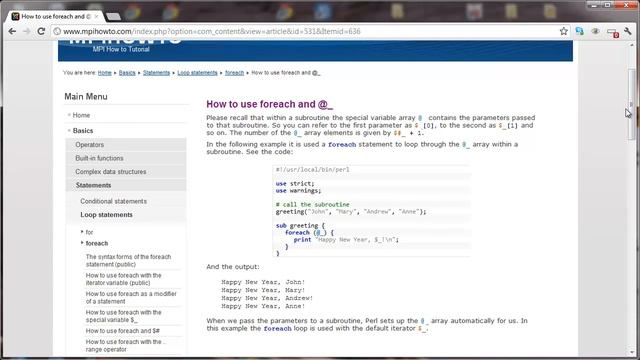640x360 pixels.
Task: Click the scrollbar's up arrow
Action: pyautogui.click(x=631, y=45)
